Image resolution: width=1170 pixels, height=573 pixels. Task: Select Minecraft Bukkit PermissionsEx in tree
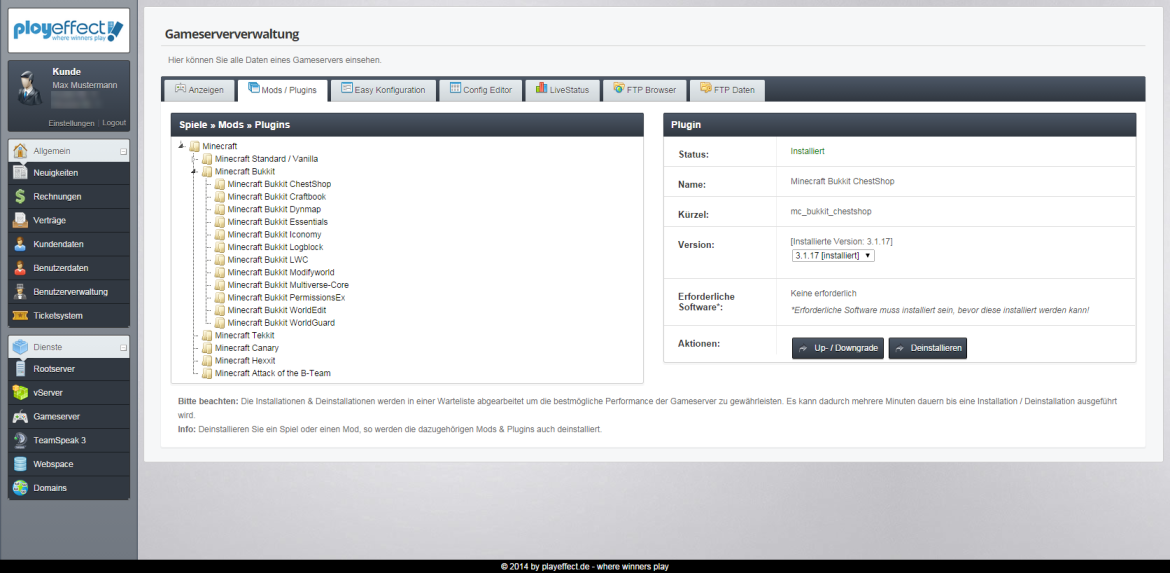click(287, 298)
